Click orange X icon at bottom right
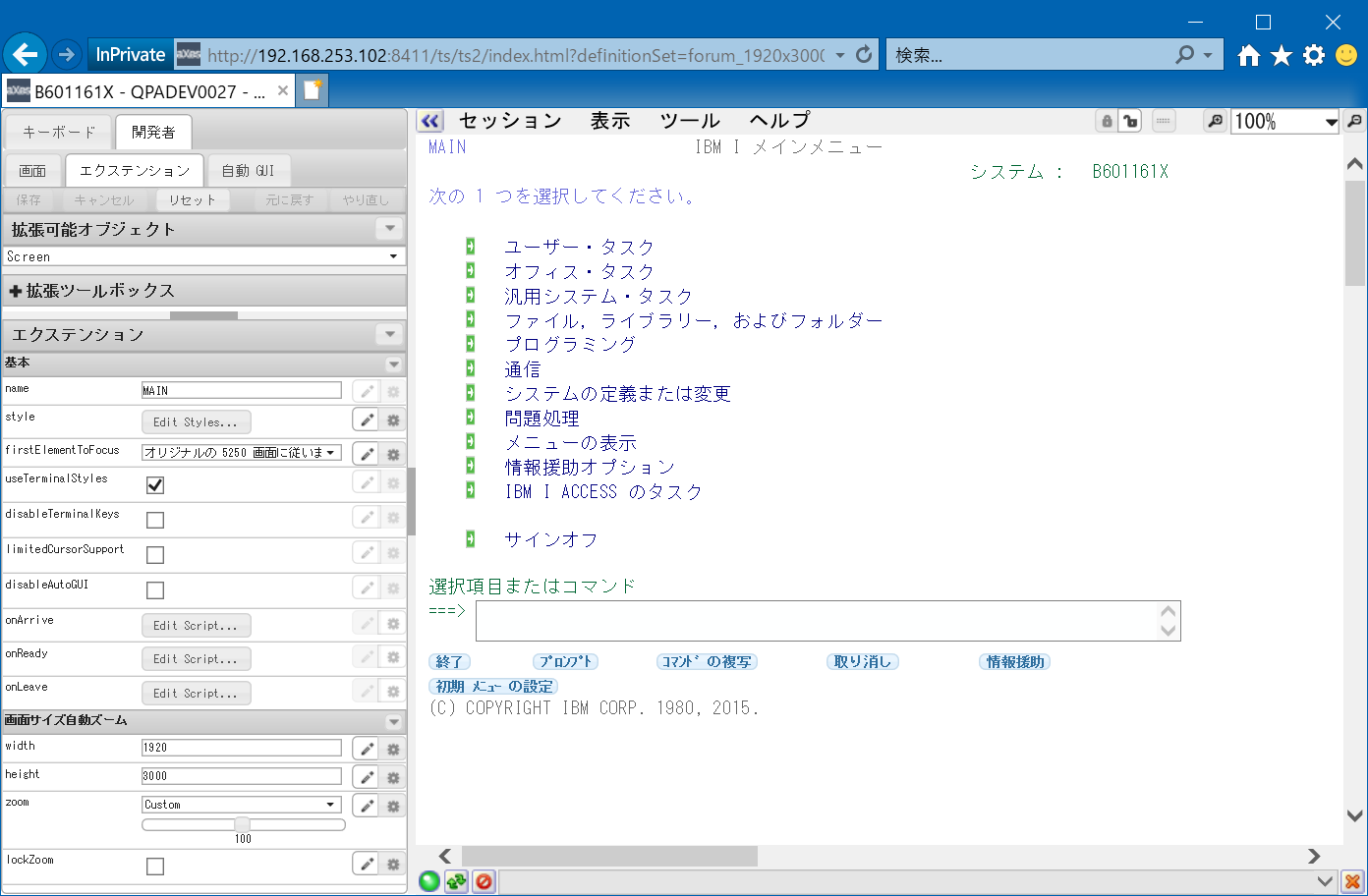This screenshot has height=896, width=1368. click(x=1353, y=881)
